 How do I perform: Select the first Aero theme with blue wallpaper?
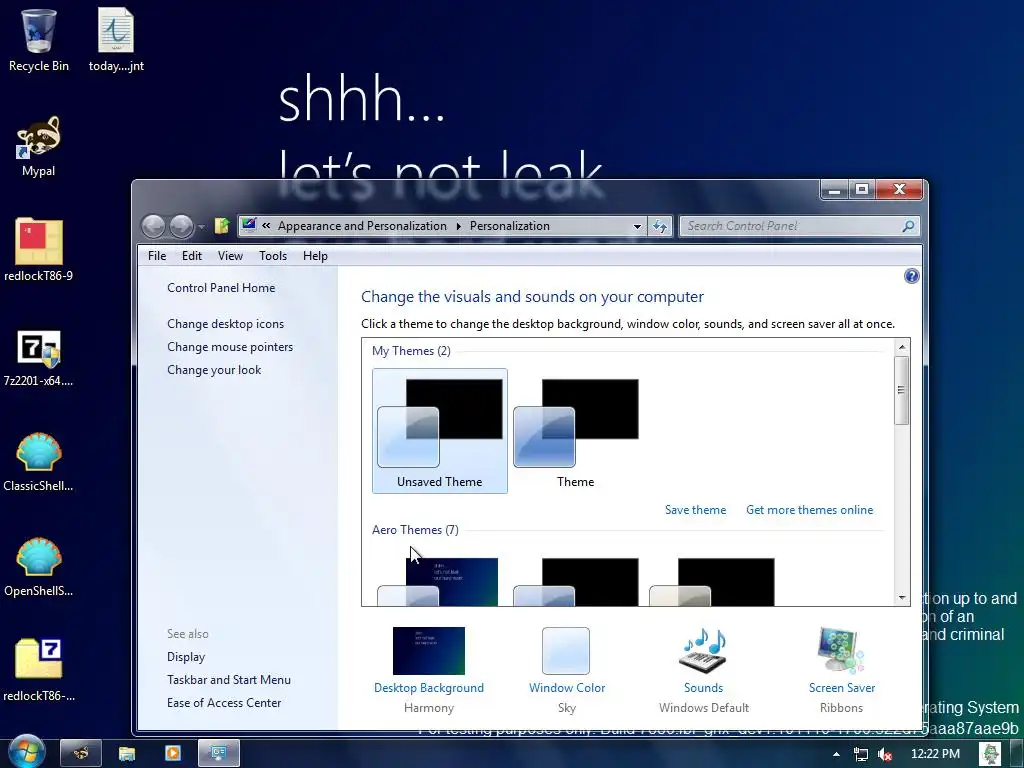440,581
